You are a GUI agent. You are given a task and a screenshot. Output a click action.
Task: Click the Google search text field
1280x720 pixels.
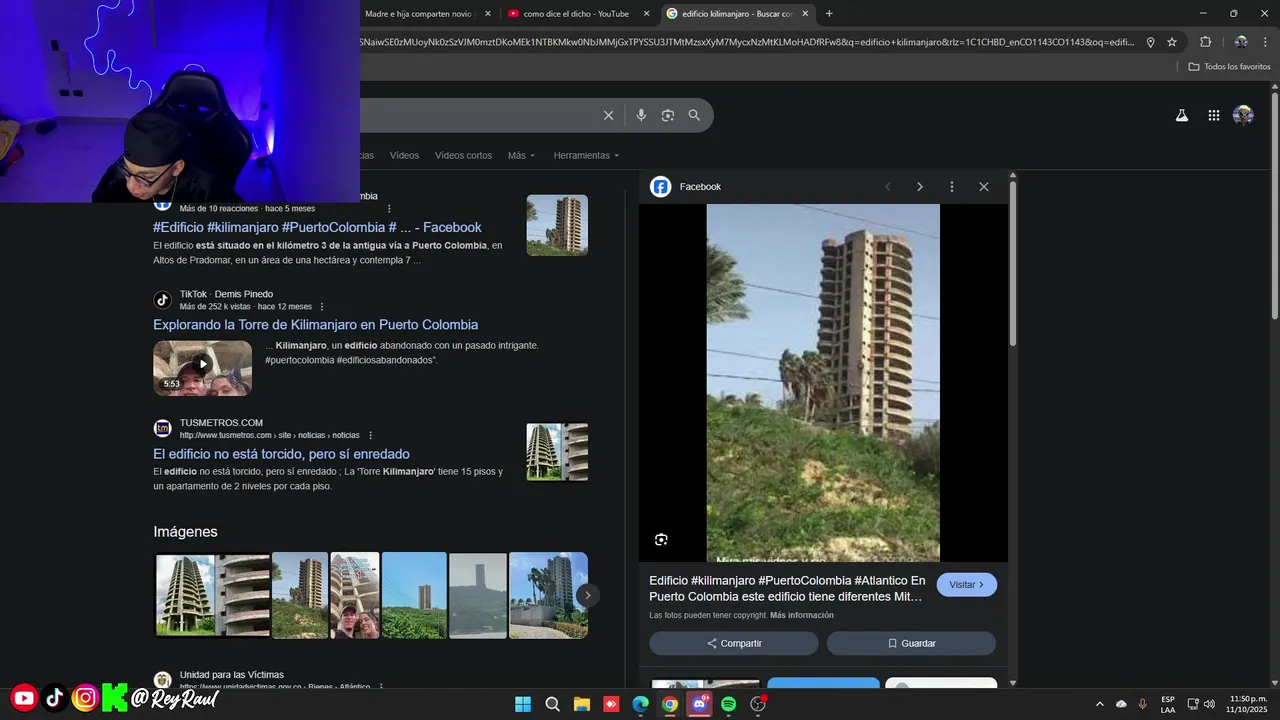point(478,115)
